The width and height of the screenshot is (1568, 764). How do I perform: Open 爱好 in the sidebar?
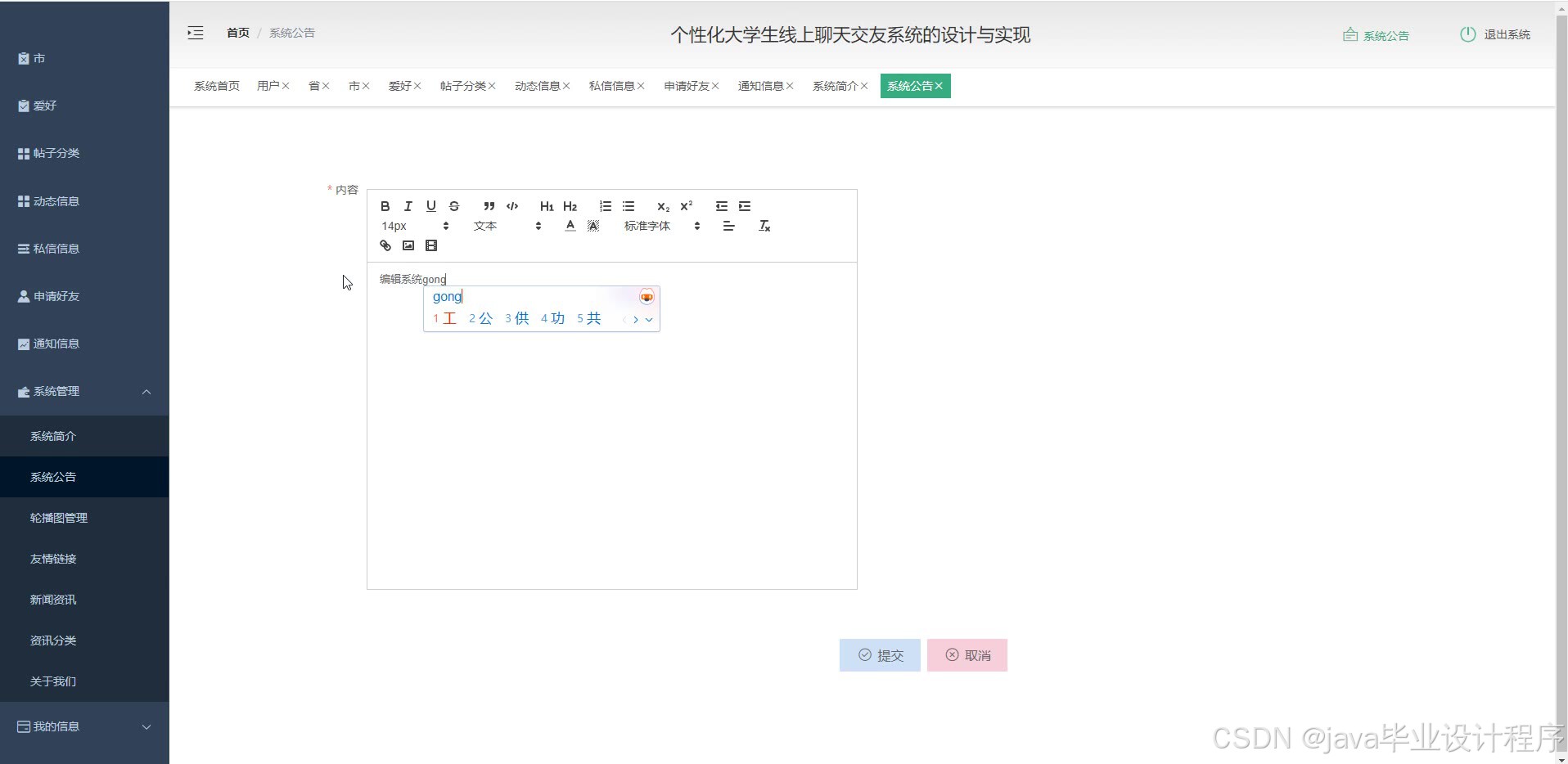[x=84, y=106]
